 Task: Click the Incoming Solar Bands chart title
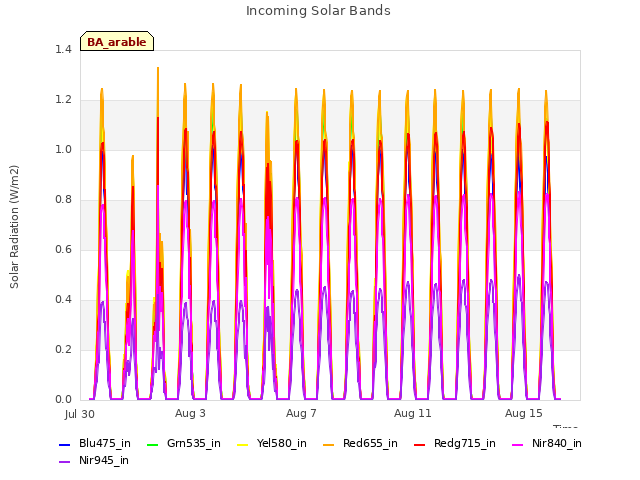318,11
